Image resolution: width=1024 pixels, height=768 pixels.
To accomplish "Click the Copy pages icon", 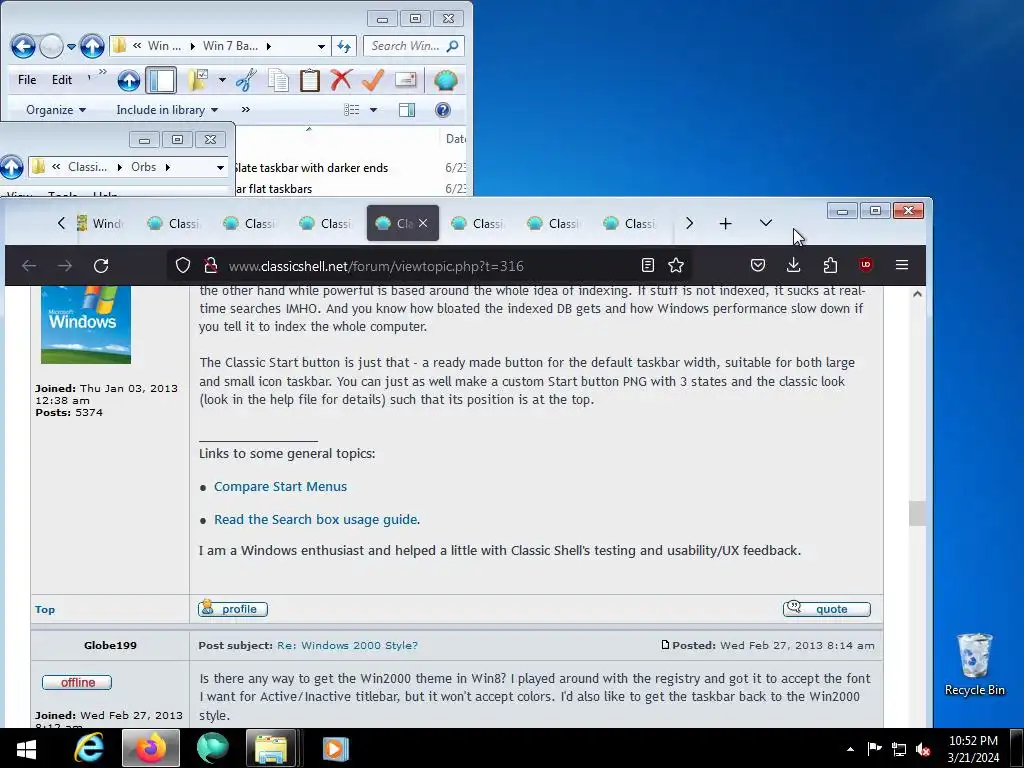I will click(x=278, y=80).
